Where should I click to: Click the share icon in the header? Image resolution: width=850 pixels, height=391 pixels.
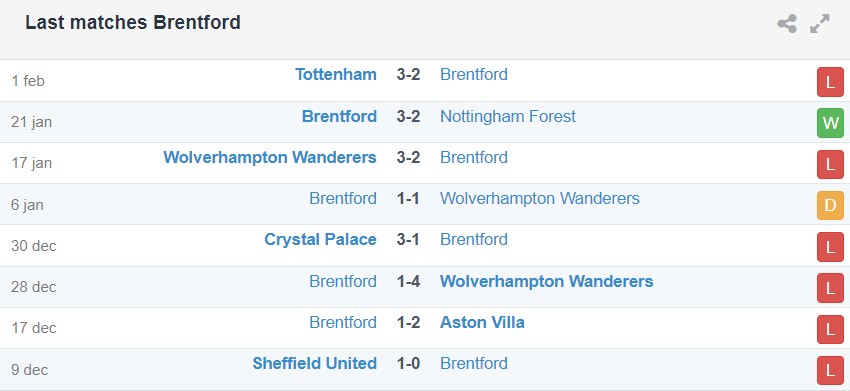[787, 24]
